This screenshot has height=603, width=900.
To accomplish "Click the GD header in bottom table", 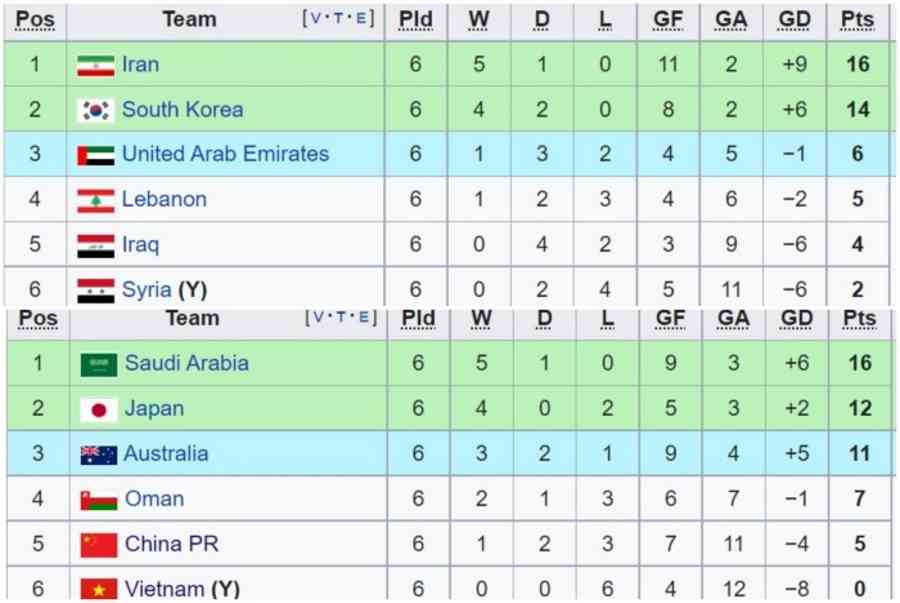I will click(796, 318).
